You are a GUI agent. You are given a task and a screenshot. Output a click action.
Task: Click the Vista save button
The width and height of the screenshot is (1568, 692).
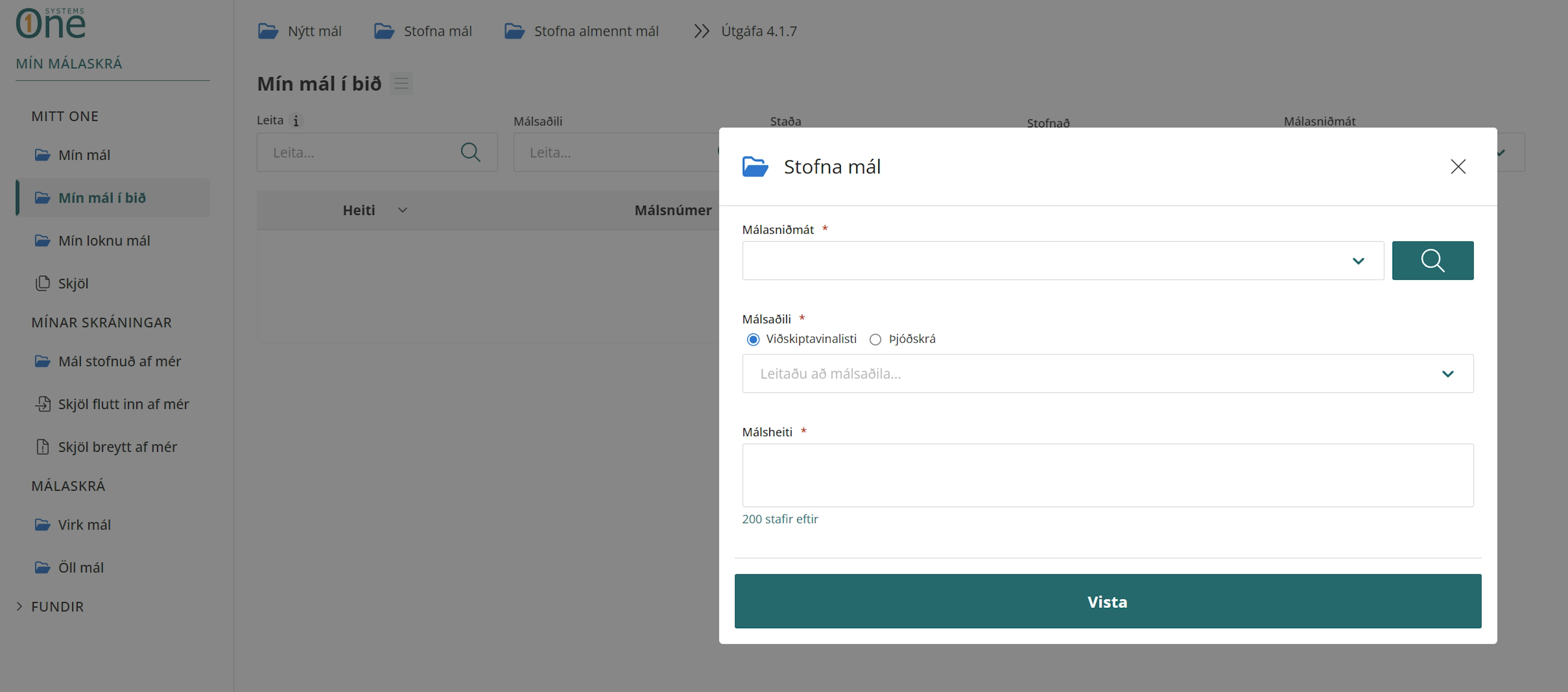[1107, 601]
